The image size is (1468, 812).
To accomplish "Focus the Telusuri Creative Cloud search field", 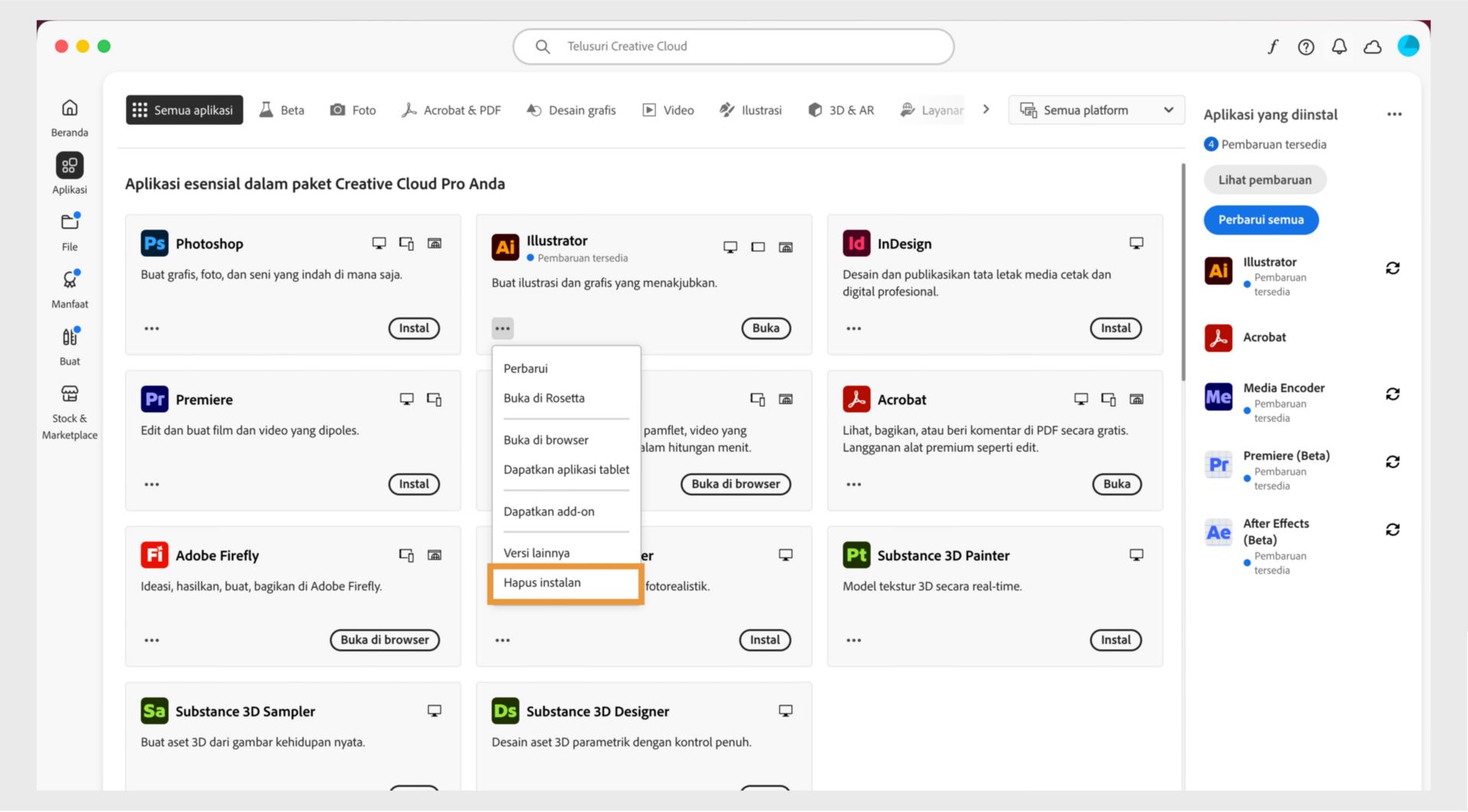I will coord(733,47).
